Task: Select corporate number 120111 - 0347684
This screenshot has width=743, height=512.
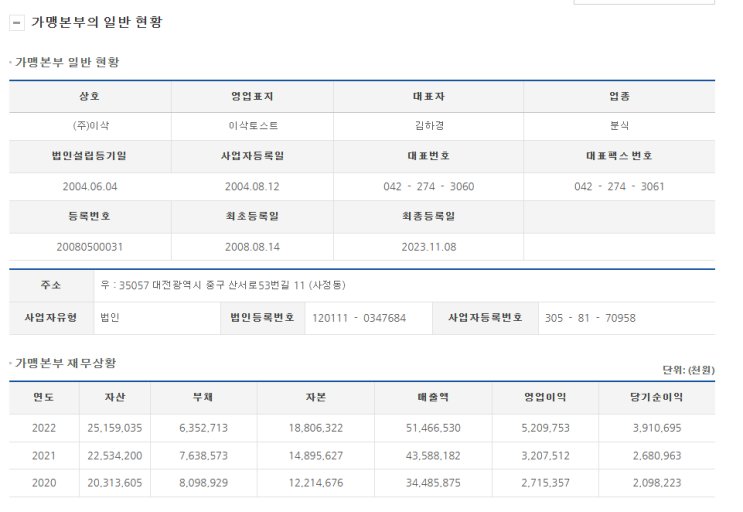Action: [359, 318]
